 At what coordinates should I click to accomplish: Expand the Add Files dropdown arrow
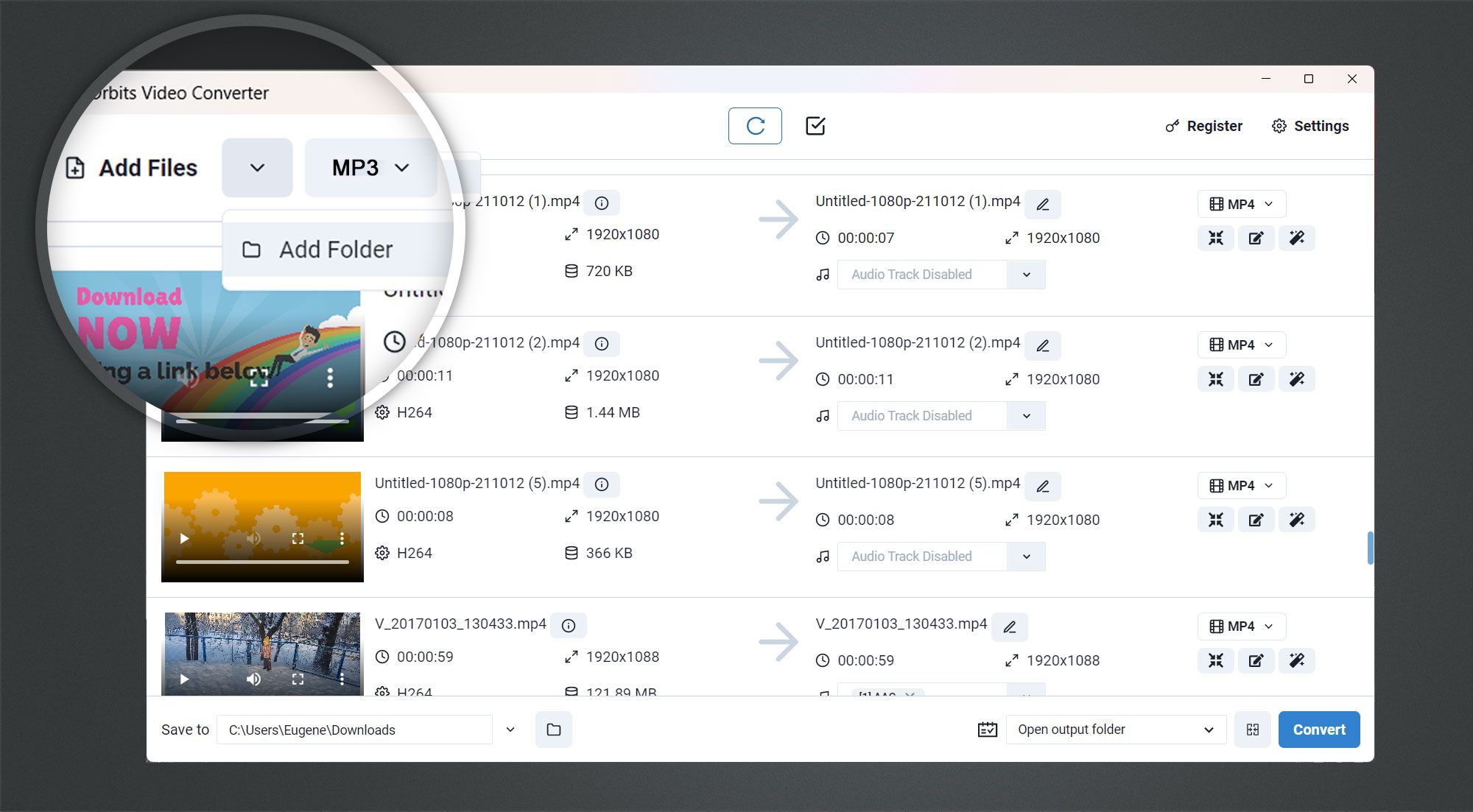click(257, 167)
